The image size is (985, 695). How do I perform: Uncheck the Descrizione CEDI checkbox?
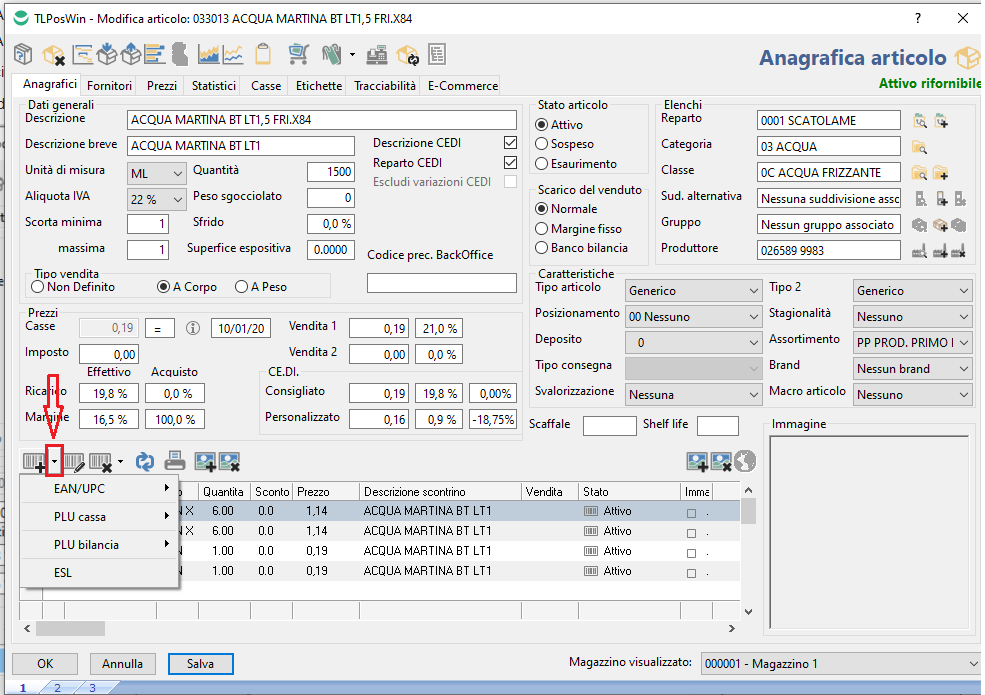[x=511, y=143]
